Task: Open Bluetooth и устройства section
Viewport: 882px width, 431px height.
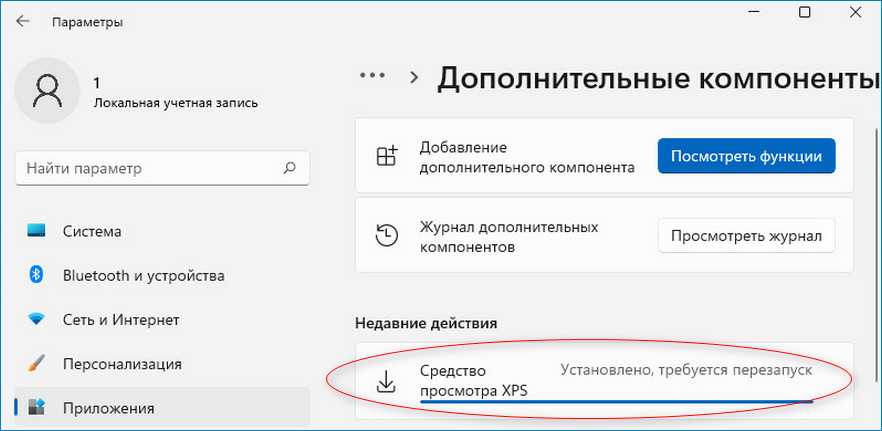Action: pos(162,276)
